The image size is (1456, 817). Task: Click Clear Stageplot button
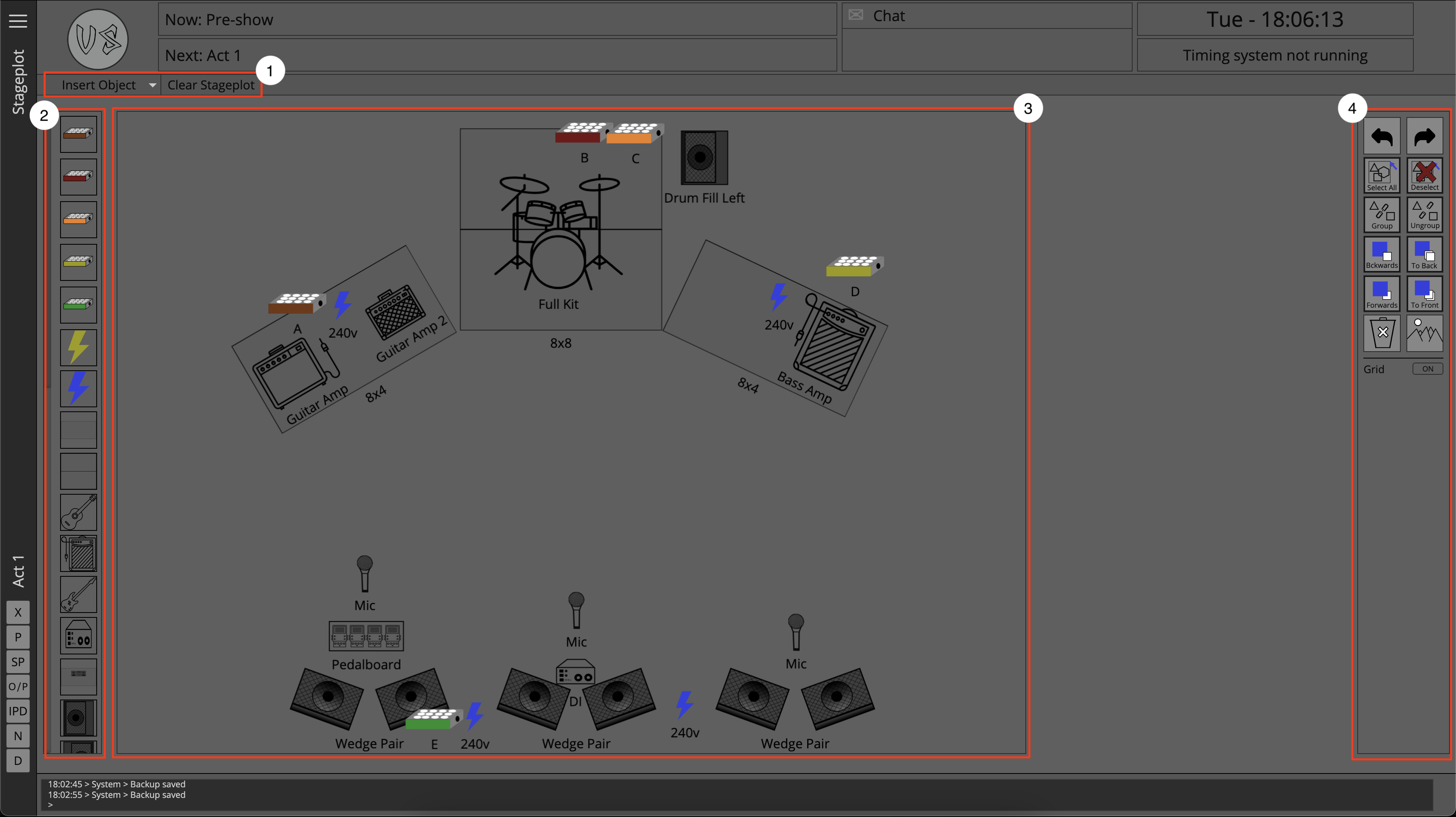(x=211, y=85)
